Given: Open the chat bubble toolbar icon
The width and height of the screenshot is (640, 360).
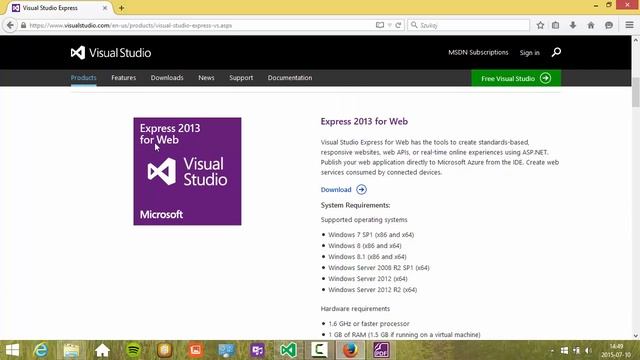Looking at the screenshot, I should [609, 25].
